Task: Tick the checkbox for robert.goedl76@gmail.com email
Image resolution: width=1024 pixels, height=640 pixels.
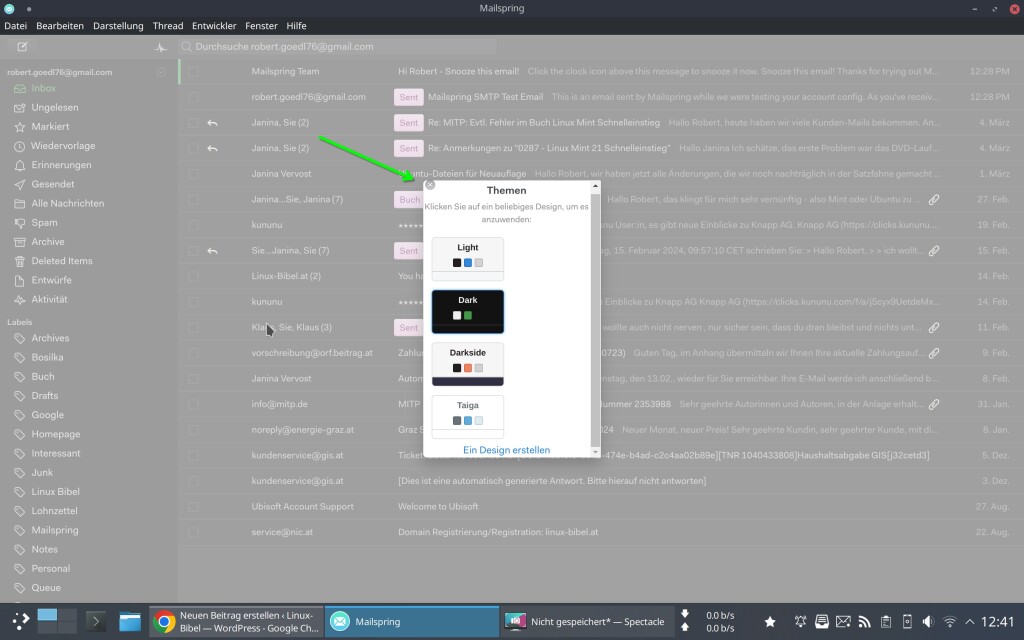Action: [x=193, y=97]
